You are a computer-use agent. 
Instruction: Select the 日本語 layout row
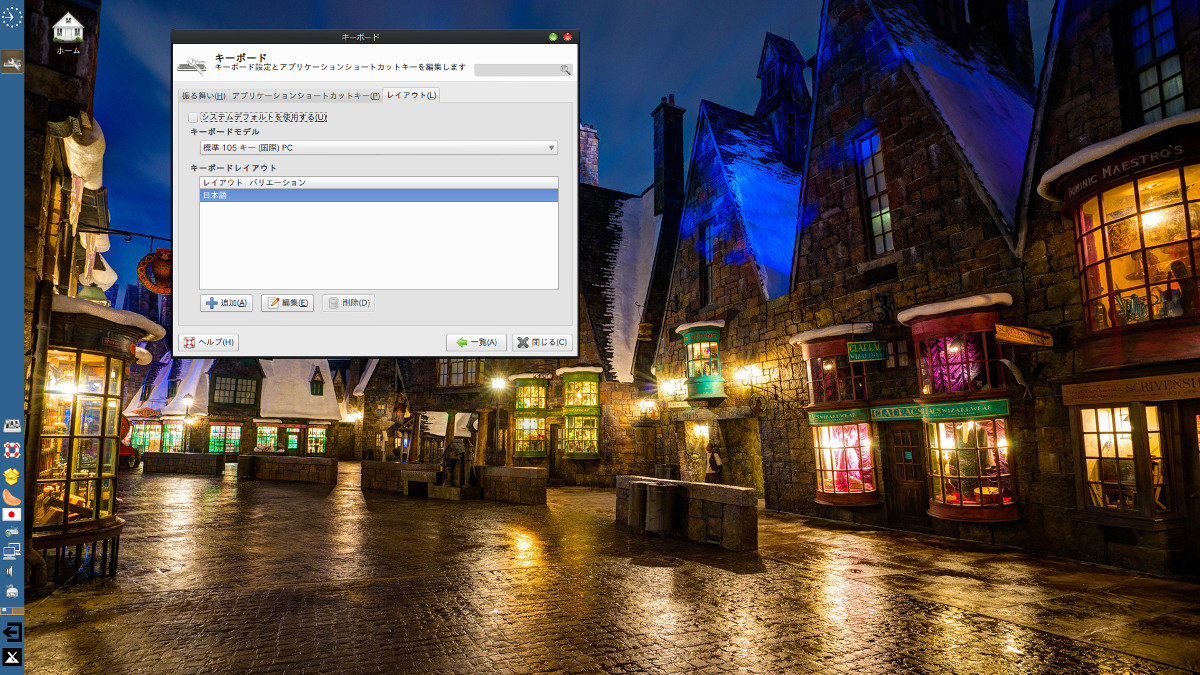(x=379, y=196)
